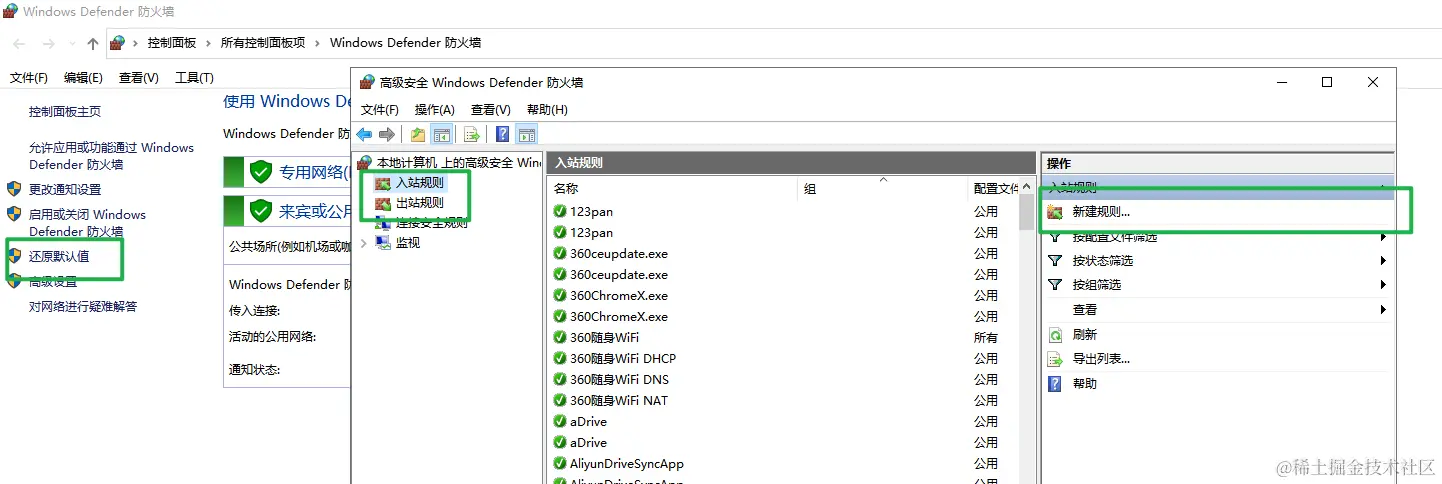Click the green shield icon beside 来宾或公用
Screen dimensions: 1442x484
click(x=261, y=210)
